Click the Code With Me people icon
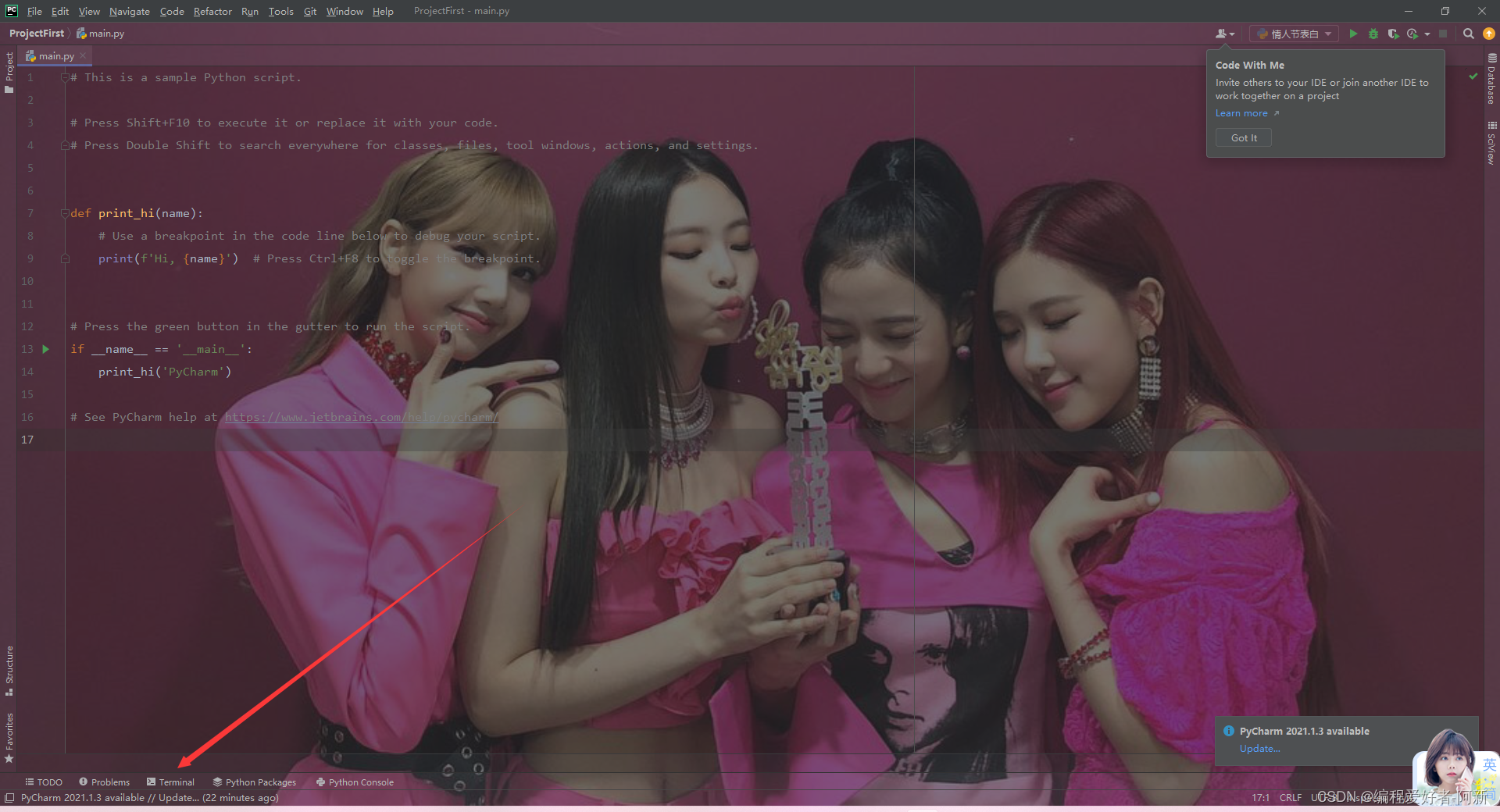This screenshot has height=812, width=1500. point(1224,34)
